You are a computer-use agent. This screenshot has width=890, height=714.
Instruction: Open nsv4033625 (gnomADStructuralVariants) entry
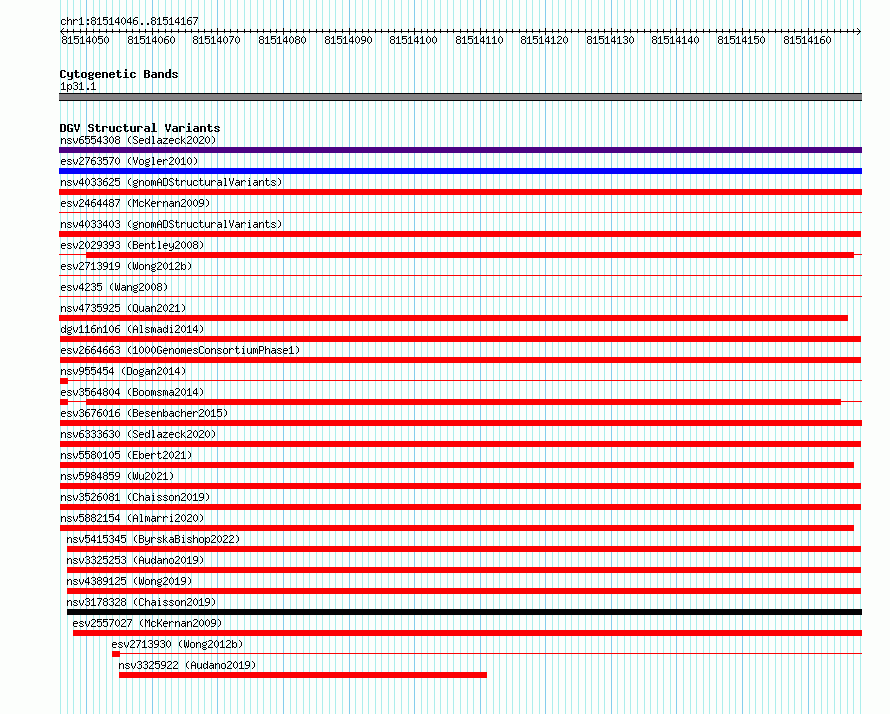coord(171,182)
